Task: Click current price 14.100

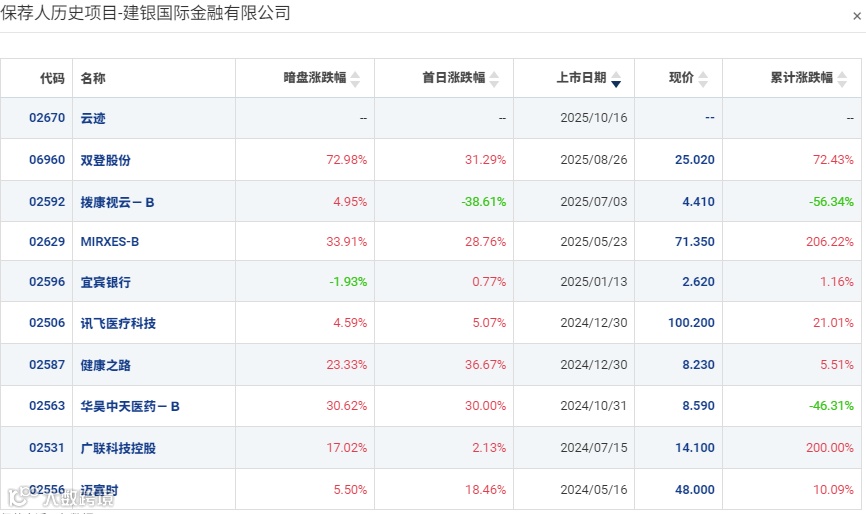Action: [x=695, y=447]
